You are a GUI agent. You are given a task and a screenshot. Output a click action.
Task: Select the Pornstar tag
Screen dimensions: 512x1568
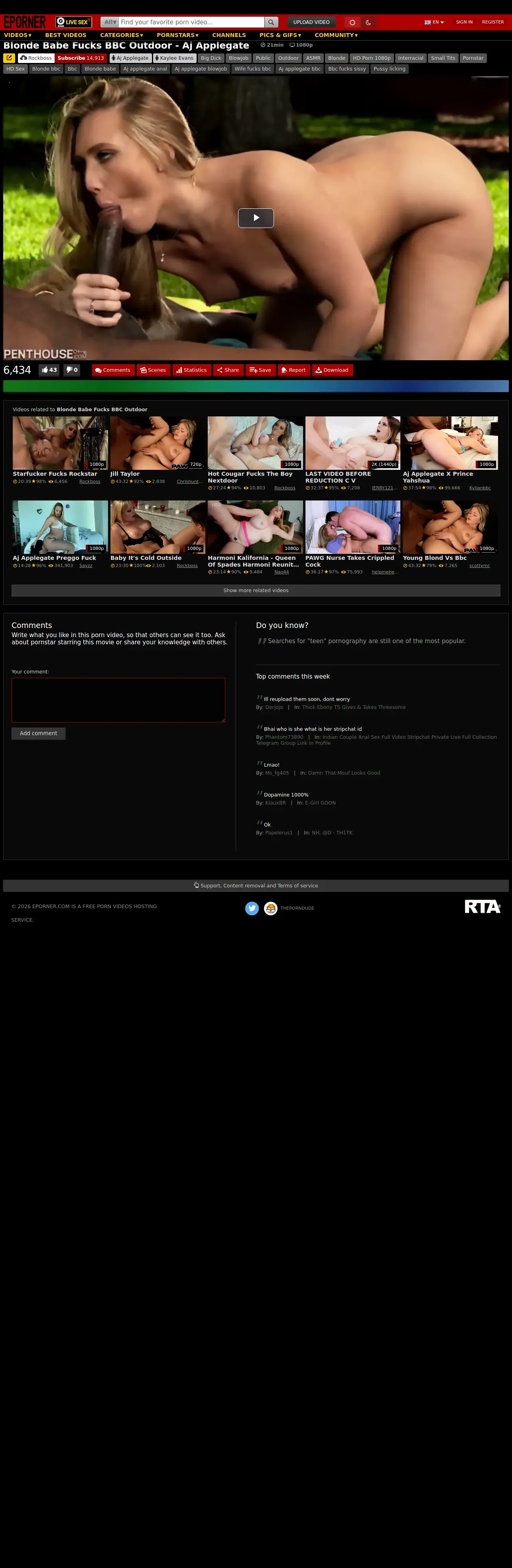[x=473, y=58]
